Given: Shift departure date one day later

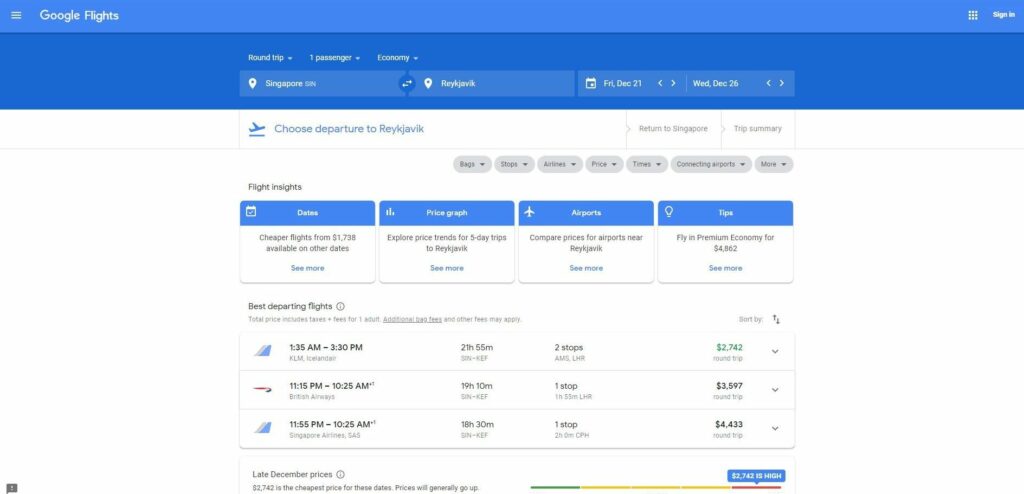Looking at the screenshot, I should [673, 84].
